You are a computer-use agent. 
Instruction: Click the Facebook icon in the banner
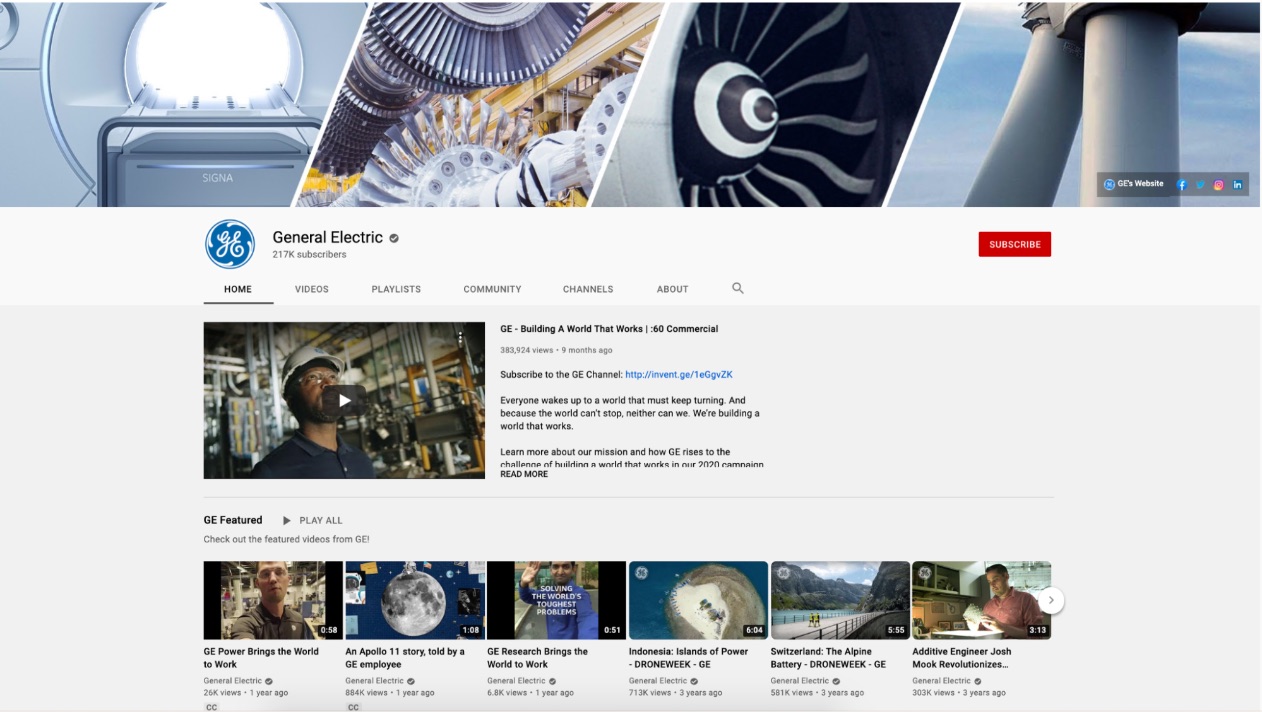(x=1182, y=185)
